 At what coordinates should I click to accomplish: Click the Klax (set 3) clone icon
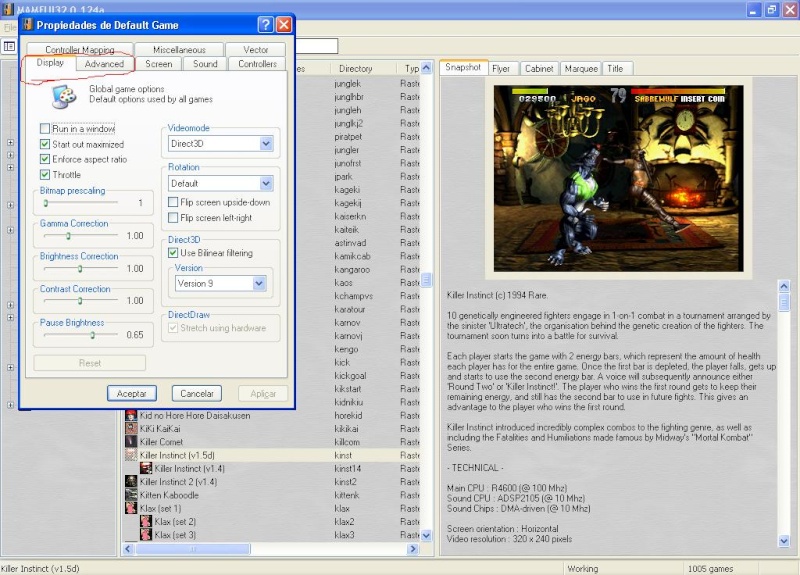146,535
